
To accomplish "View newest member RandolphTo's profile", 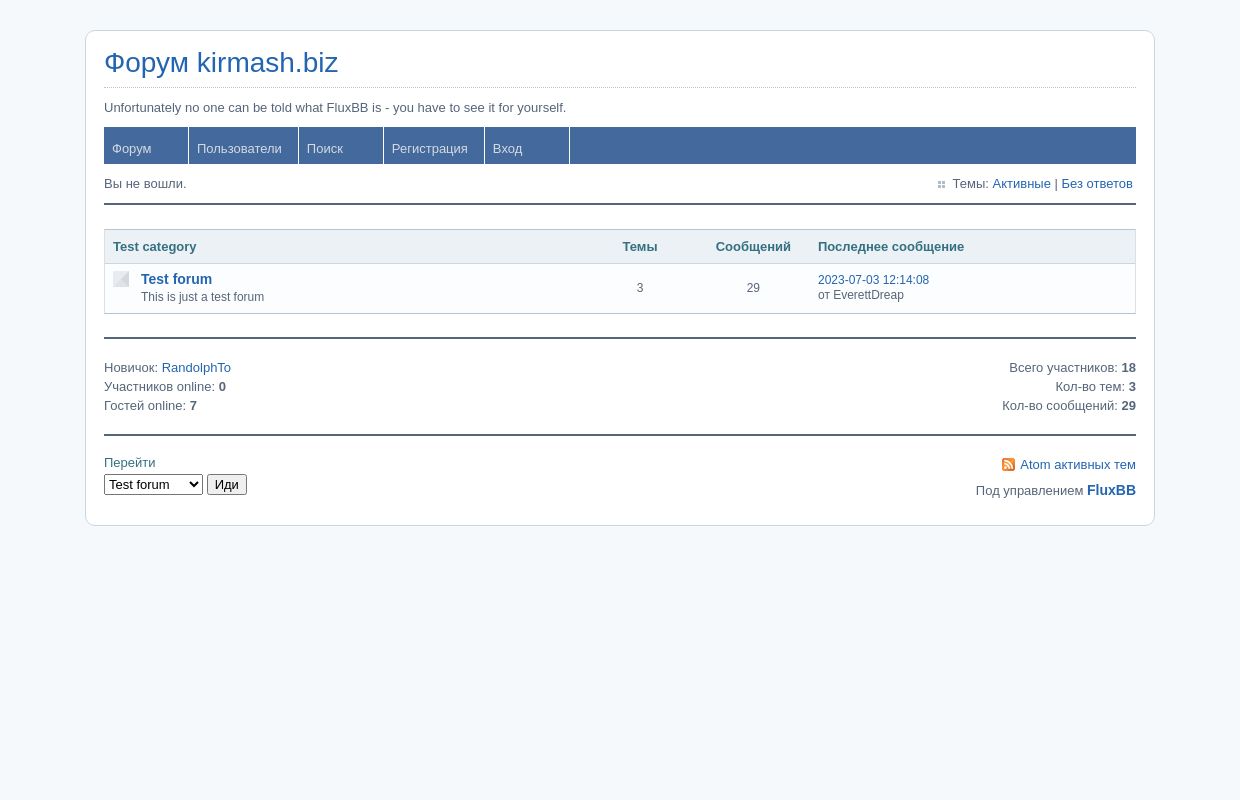I will [196, 368].
